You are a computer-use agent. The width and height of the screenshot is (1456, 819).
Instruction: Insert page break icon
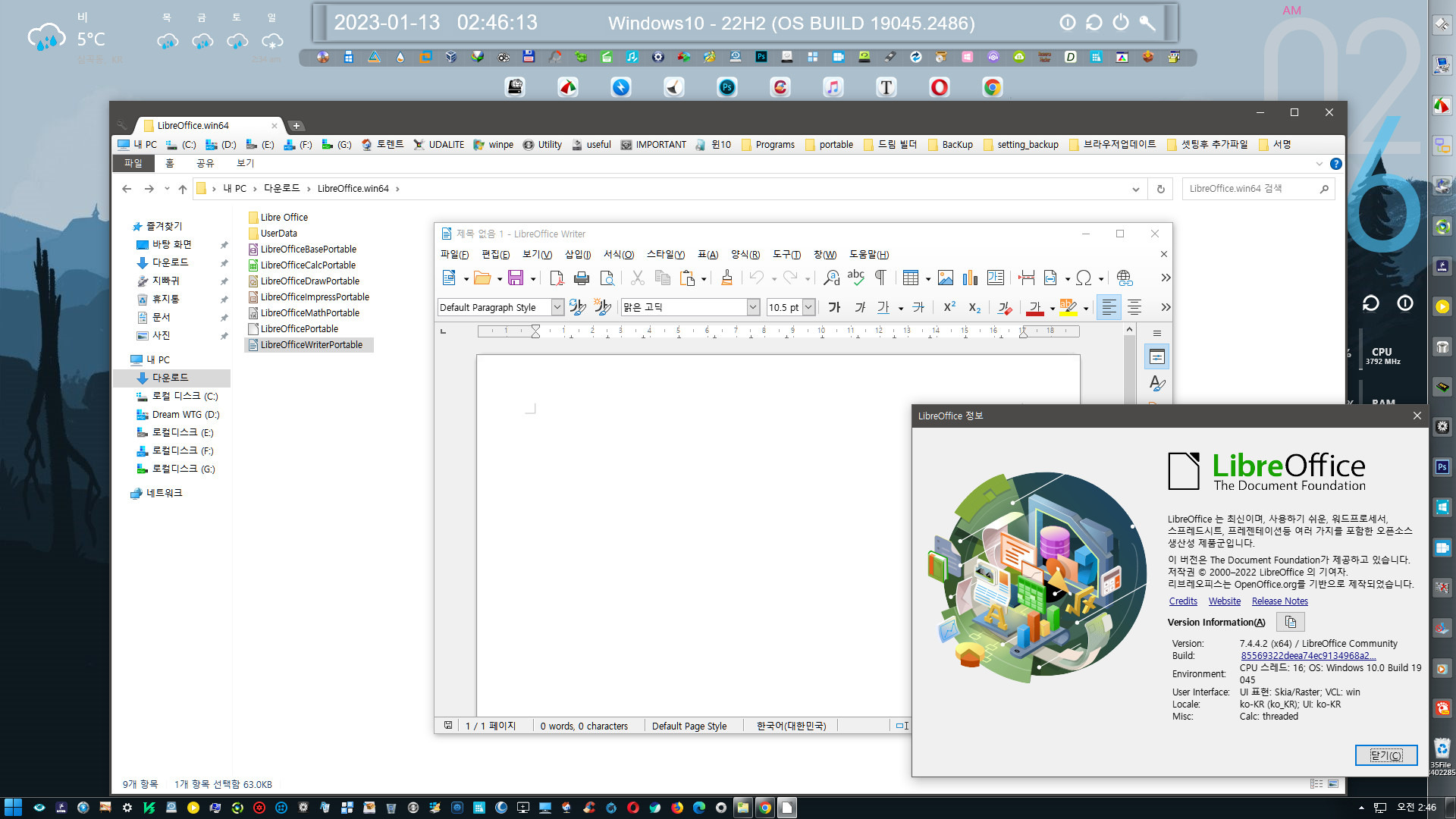point(1027,278)
